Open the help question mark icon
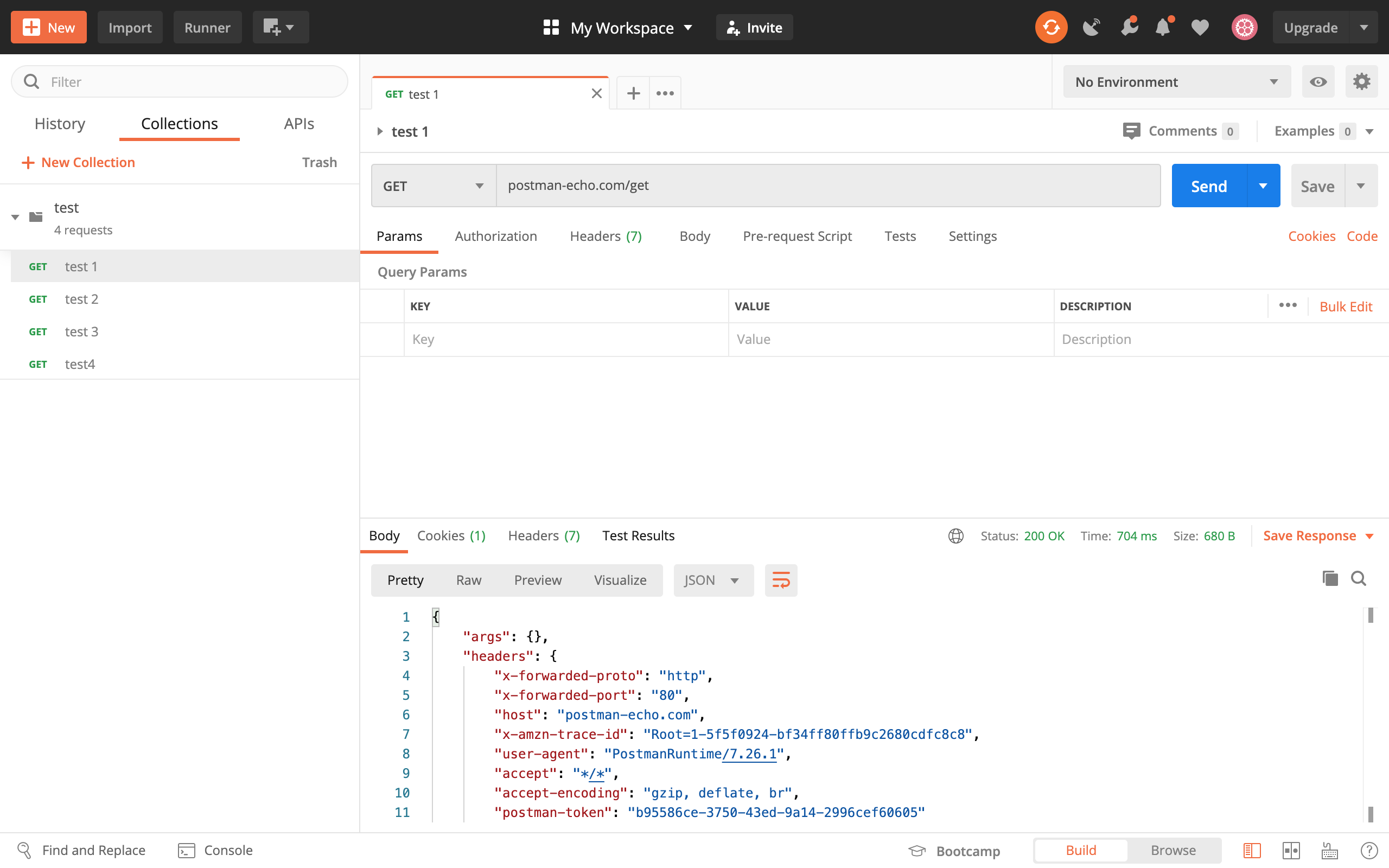Viewport: 1389px width, 868px height. tap(1369, 850)
